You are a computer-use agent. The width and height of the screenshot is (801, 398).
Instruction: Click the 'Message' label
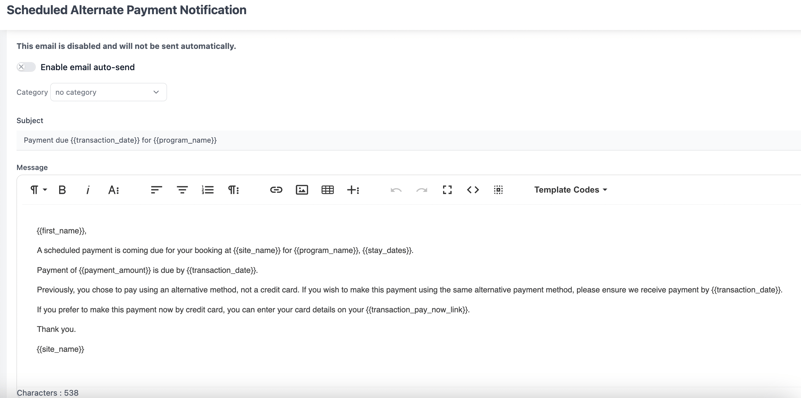pyautogui.click(x=32, y=168)
